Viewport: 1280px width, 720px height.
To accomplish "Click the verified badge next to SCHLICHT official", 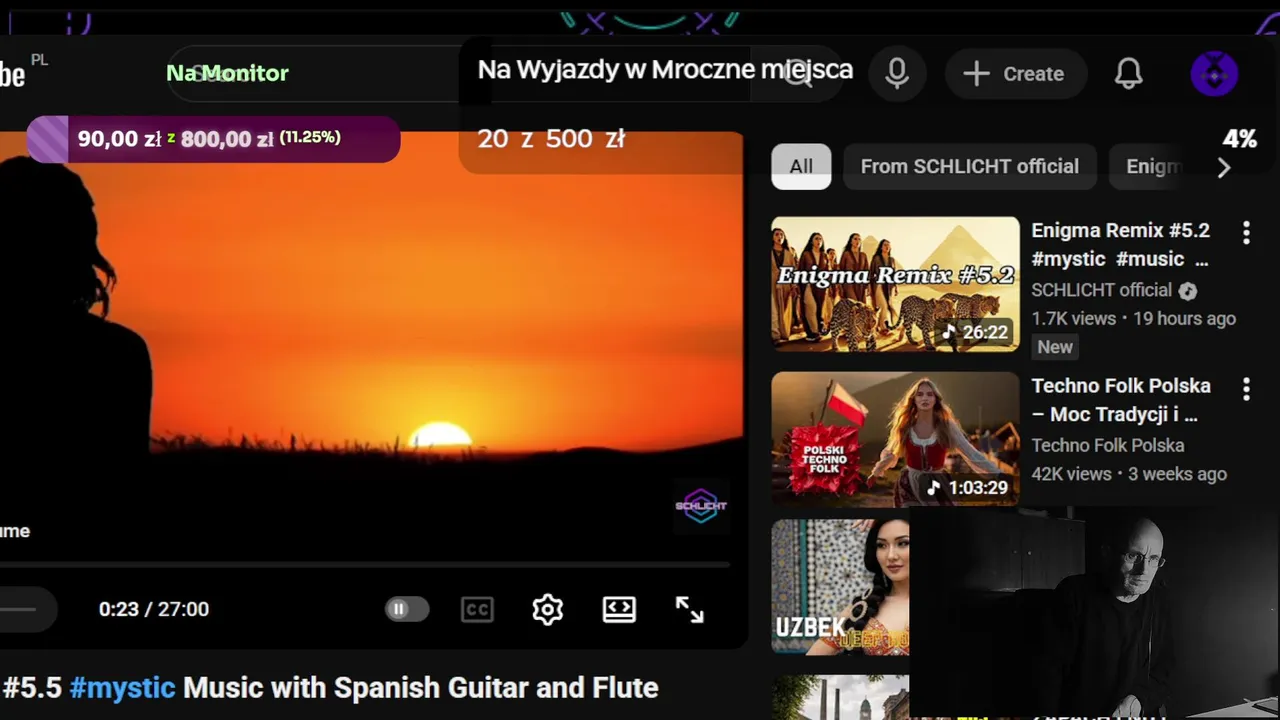I will (1187, 291).
